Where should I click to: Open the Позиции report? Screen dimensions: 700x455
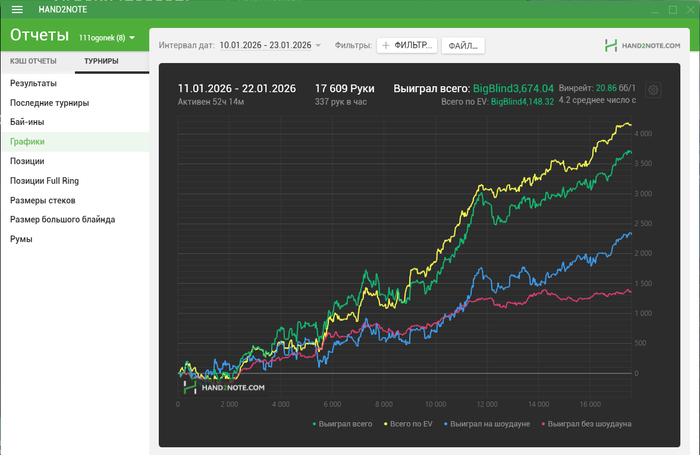tap(75, 161)
